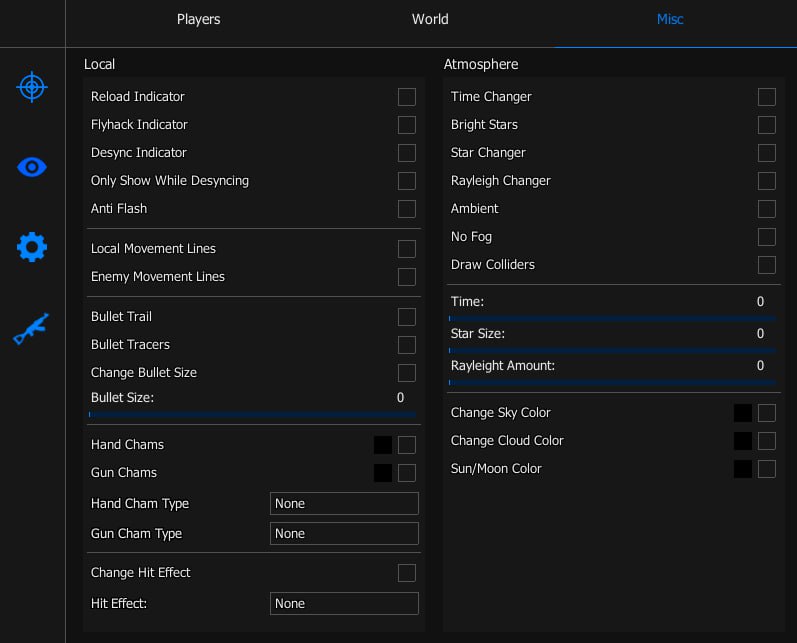This screenshot has height=643, width=797.
Task: Click the Rayleight Amount slider track
Action: (612, 382)
